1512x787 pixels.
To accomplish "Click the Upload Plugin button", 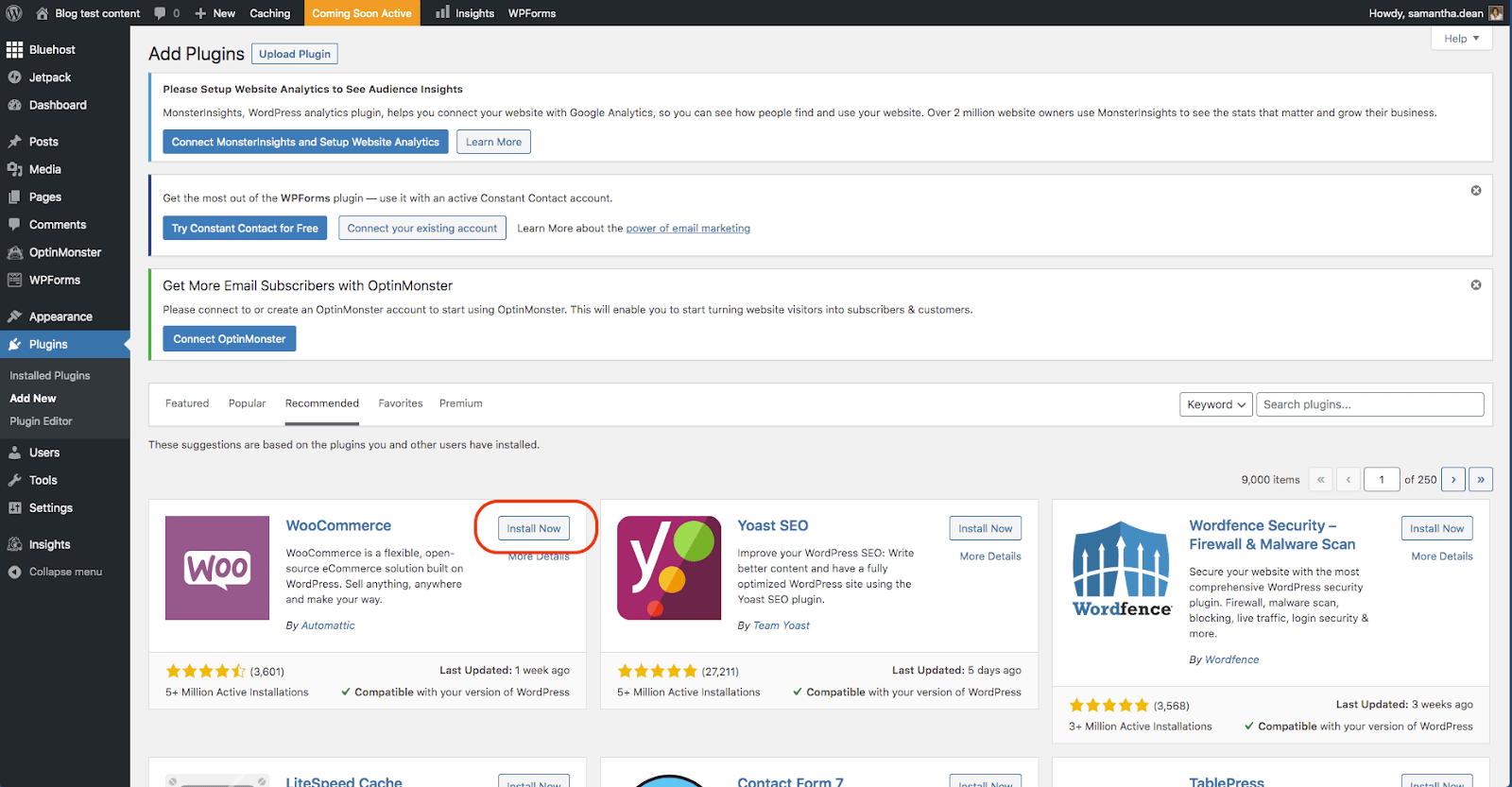I will pos(295,54).
